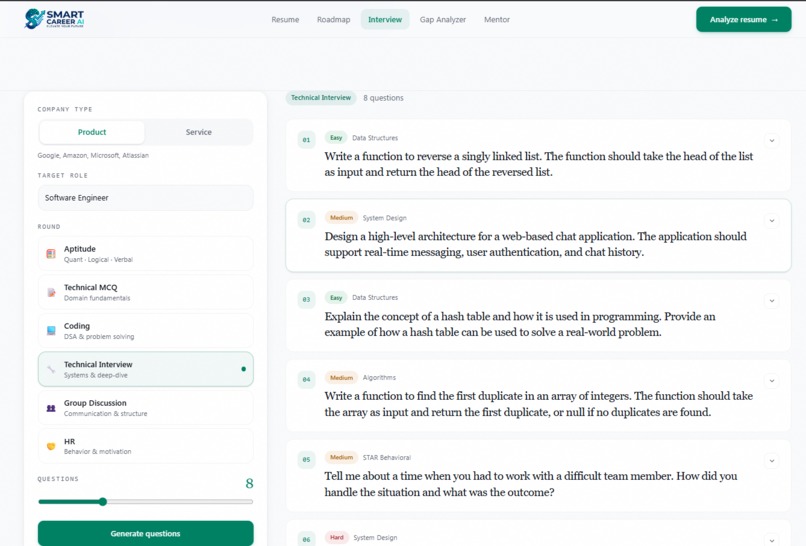Click the HR handshake icon
The height and width of the screenshot is (546, 806).
point(51,446)
